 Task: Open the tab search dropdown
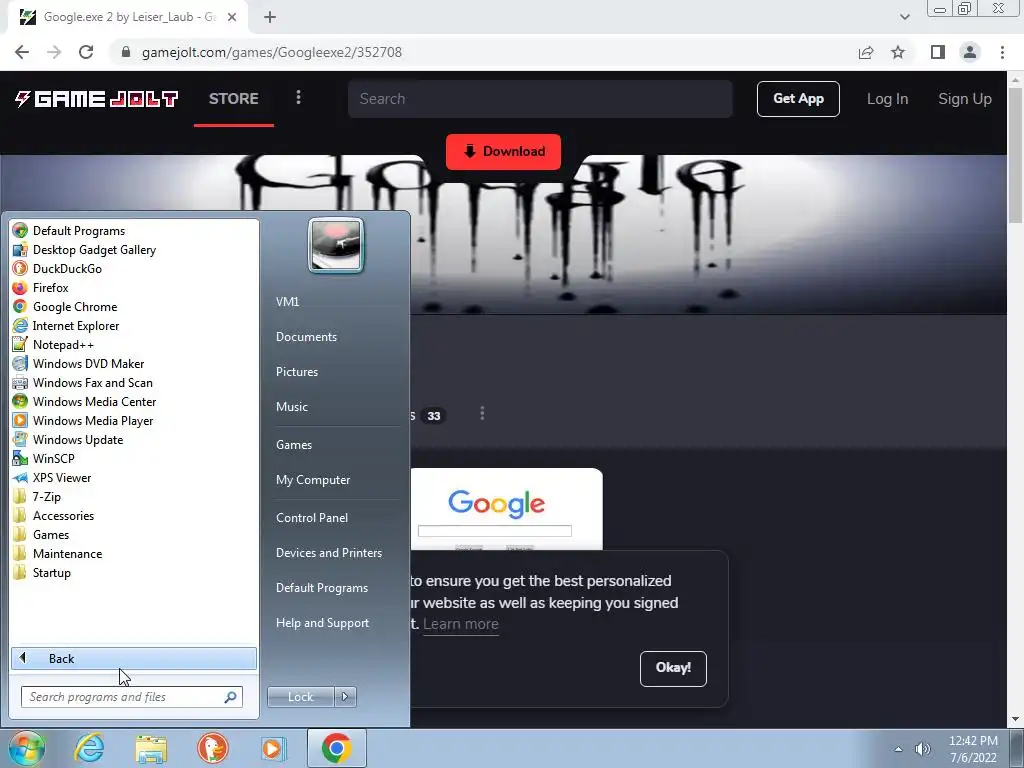tap(904, 17)
